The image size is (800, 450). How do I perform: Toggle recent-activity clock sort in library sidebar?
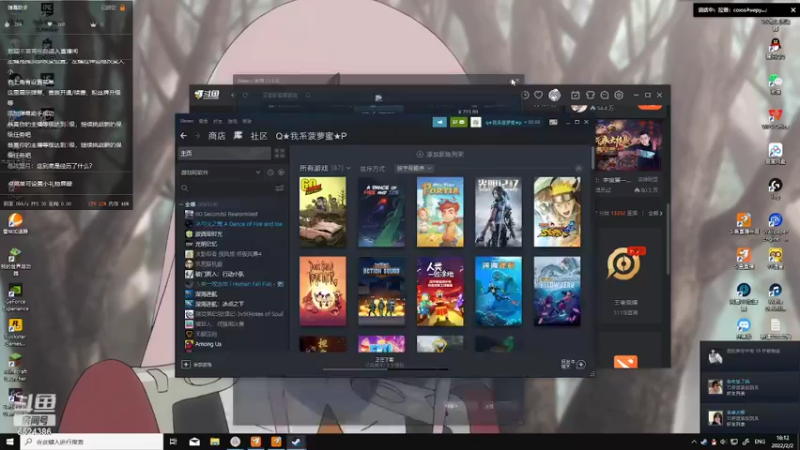click(270, 172)
